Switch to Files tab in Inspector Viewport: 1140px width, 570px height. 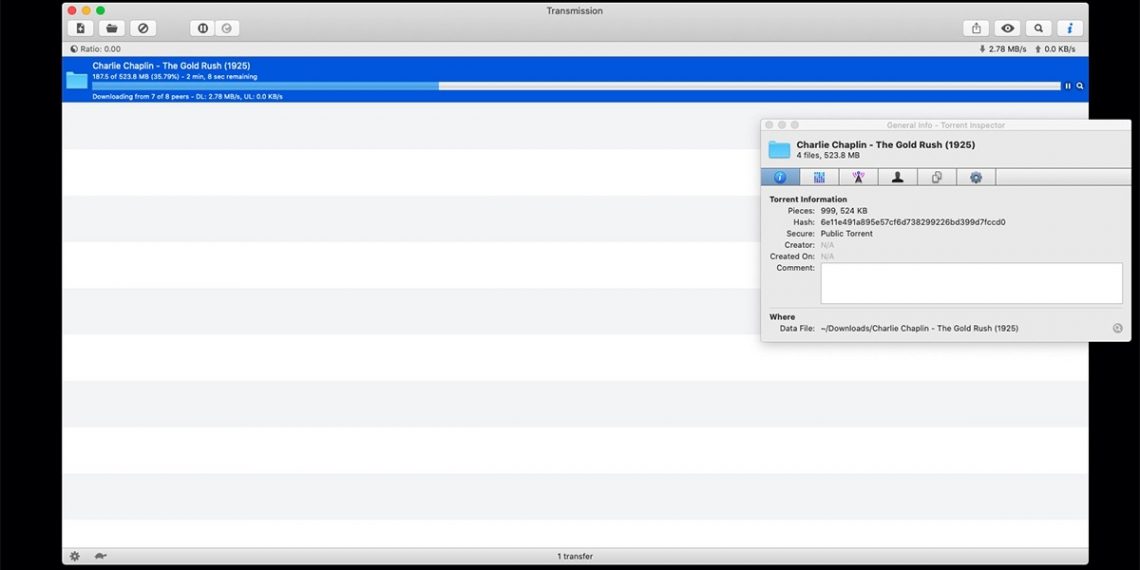tap(937, 177)
